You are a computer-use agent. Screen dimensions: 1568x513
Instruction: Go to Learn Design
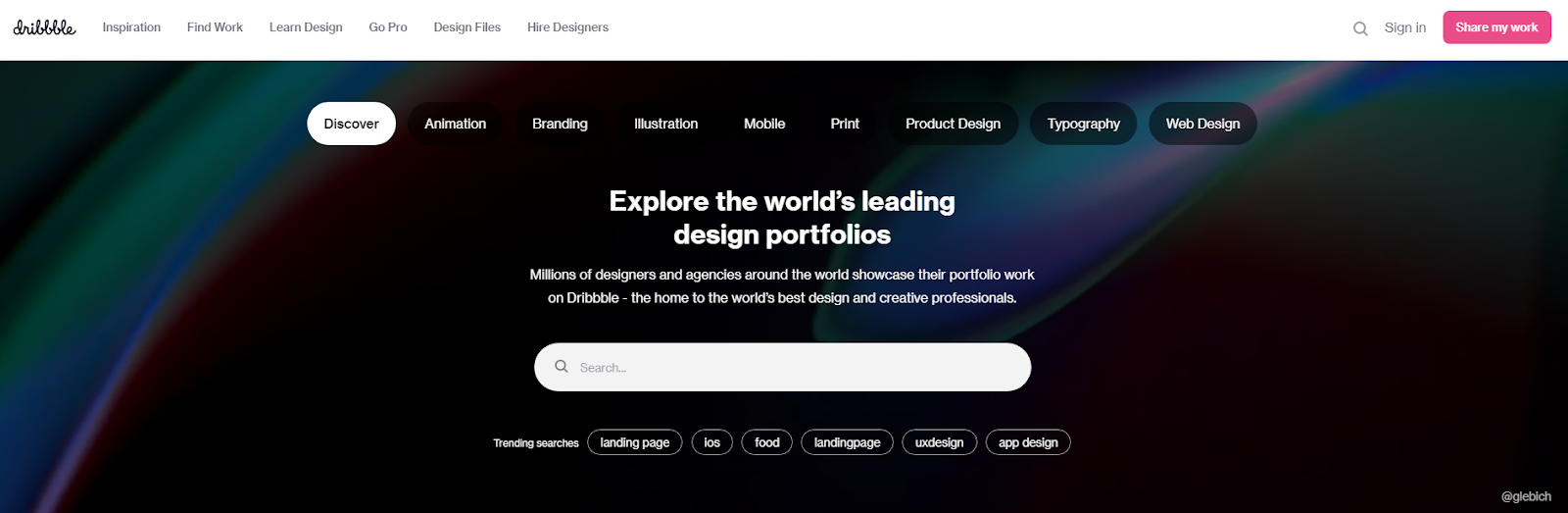(x=306, y=27)
